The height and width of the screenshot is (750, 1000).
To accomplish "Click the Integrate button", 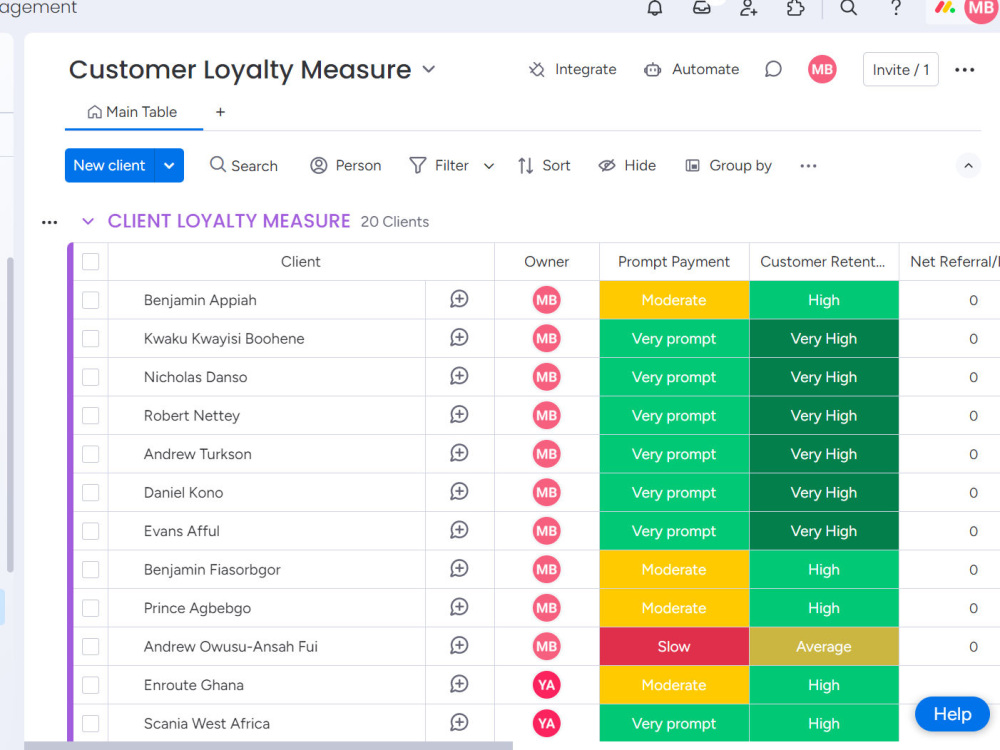I will pos(572,70).
